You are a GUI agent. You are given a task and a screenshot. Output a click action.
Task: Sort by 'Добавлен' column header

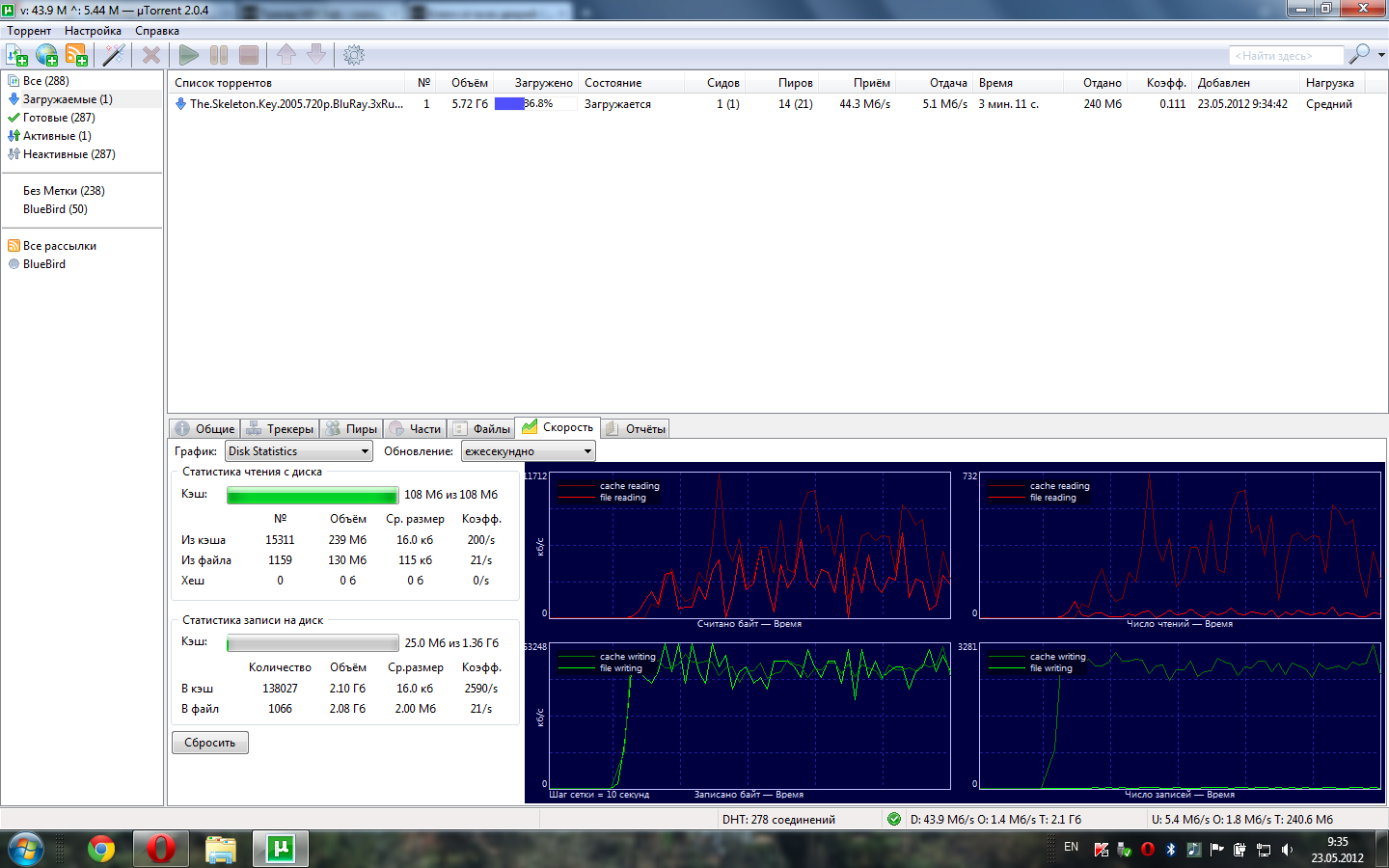[x=1223, y=83]
